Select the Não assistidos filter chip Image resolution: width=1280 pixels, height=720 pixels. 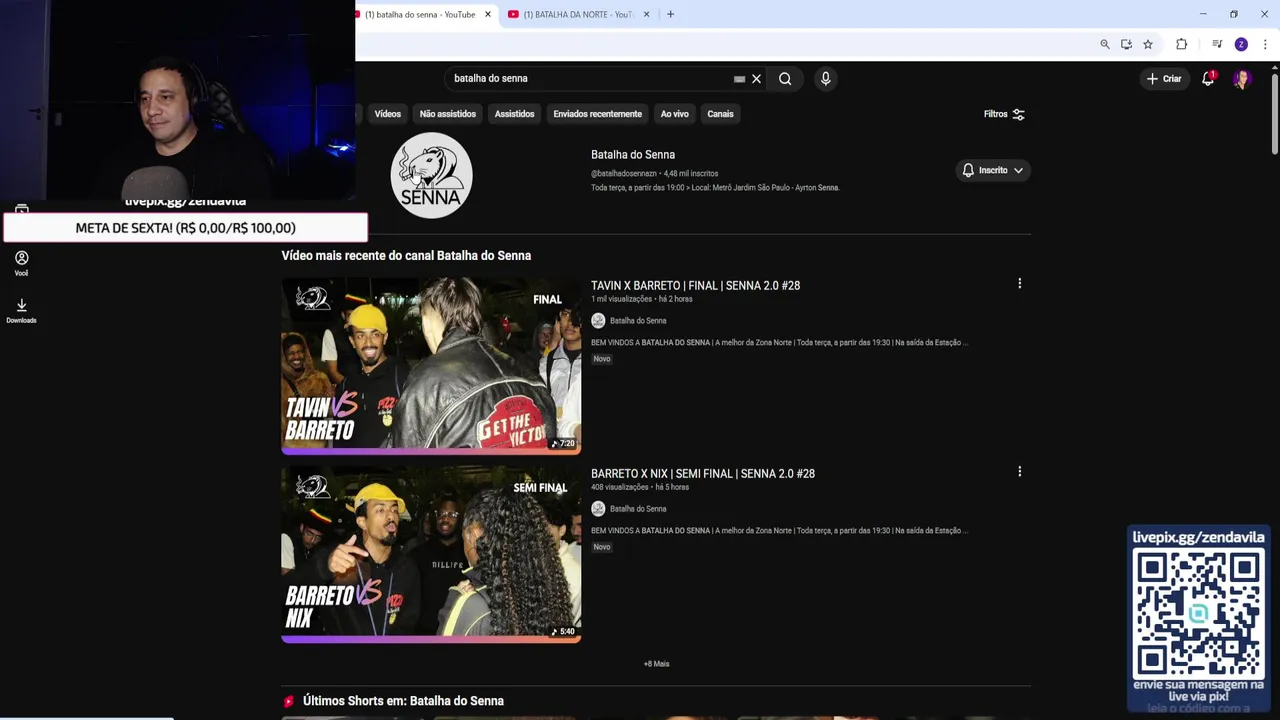coord(448,114)
